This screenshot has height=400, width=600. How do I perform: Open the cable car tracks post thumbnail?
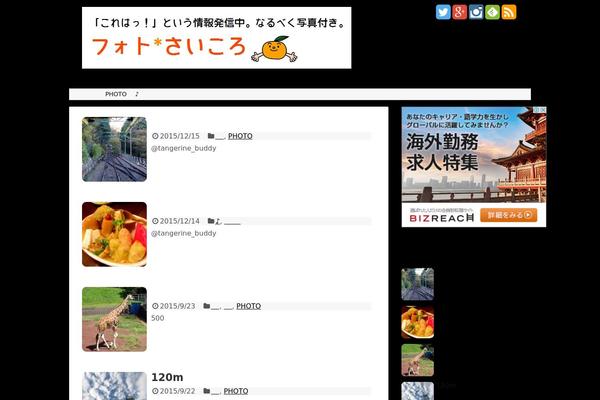point(114,149)
